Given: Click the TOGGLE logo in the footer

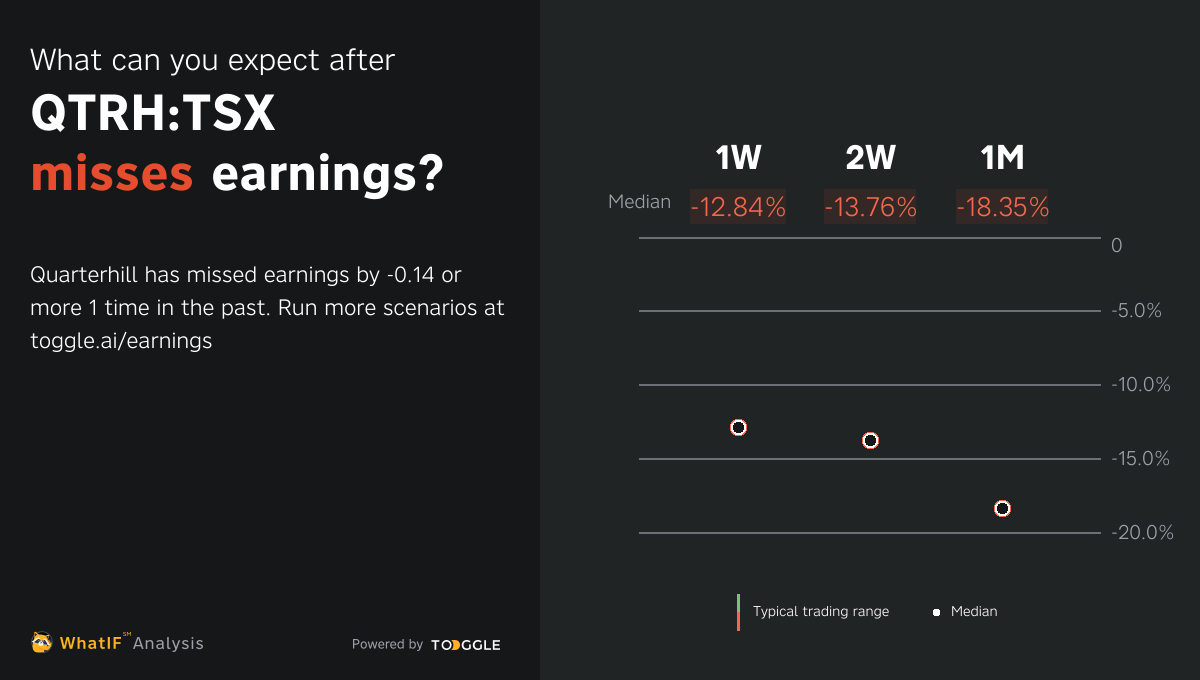Looking at the screenshot, I should click(465, 645).
